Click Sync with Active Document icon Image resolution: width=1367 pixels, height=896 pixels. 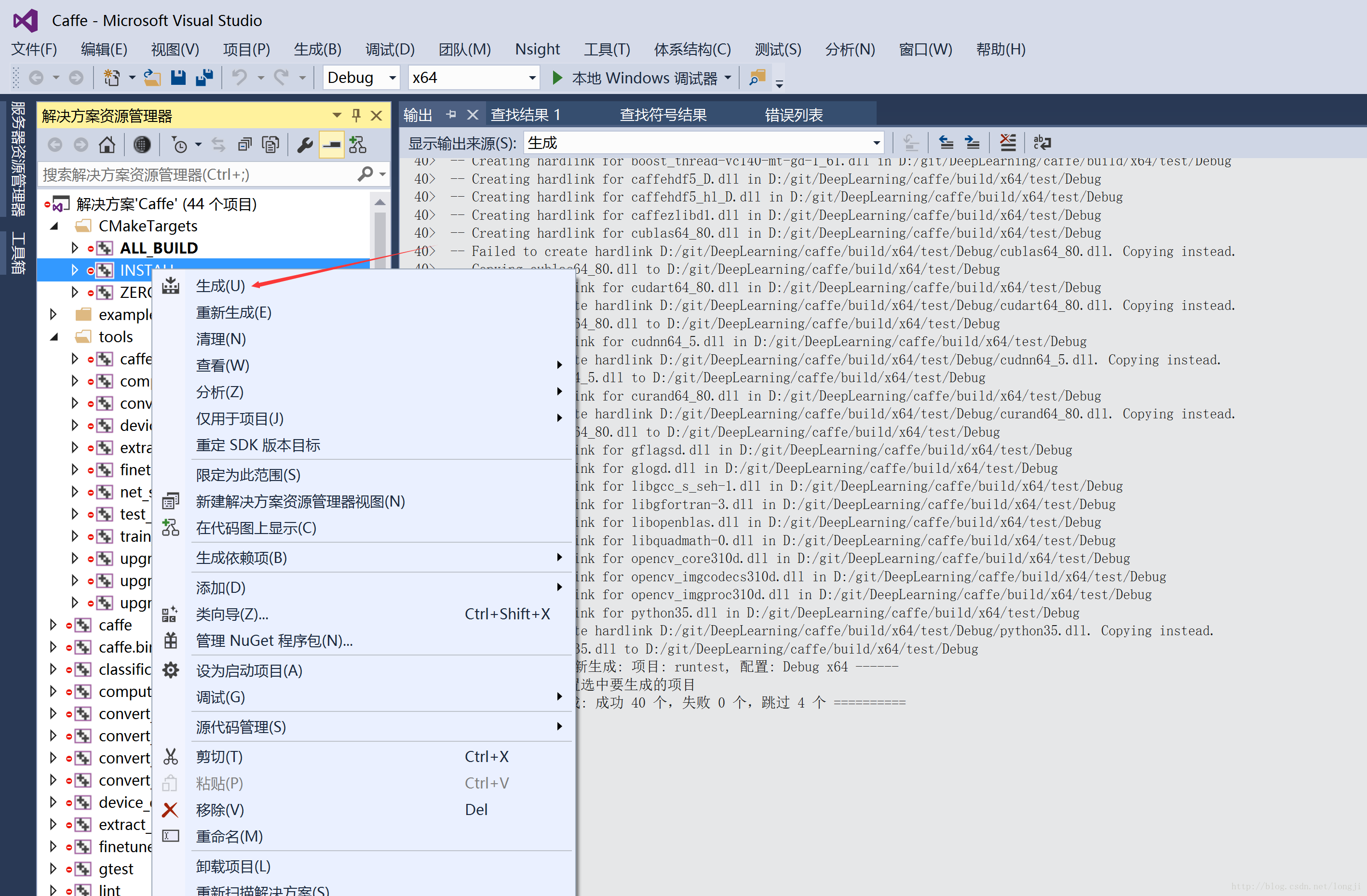coord(218,145)
